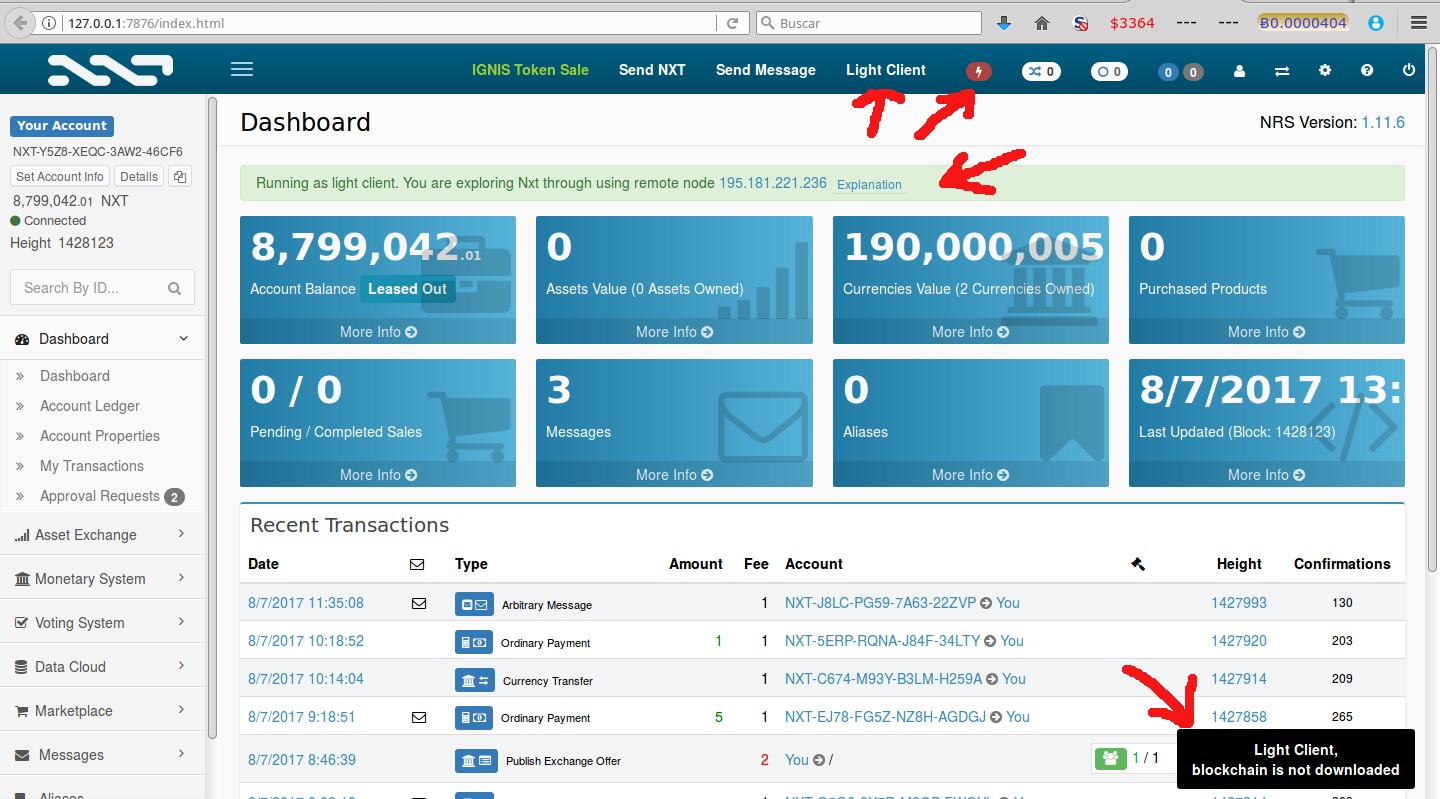
Task: Click the browser reload icon
Action: tap(732, 23)
